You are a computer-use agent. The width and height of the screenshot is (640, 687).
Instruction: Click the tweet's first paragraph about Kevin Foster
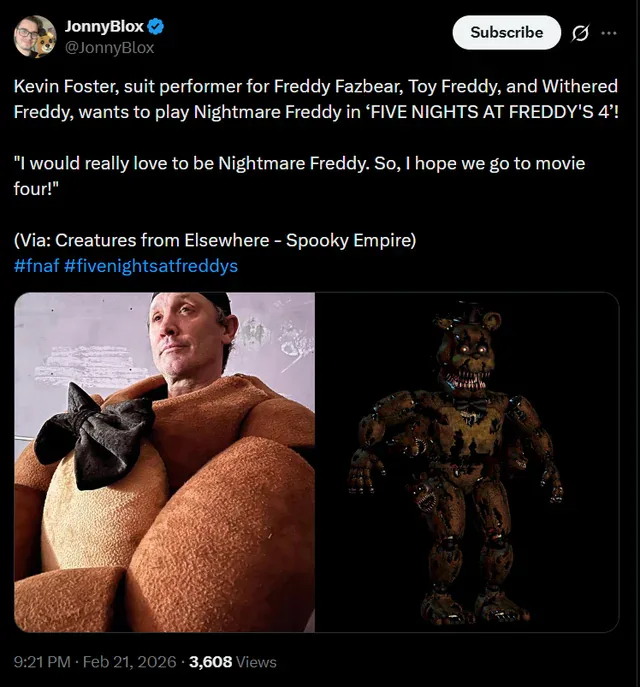click(200, 87)
